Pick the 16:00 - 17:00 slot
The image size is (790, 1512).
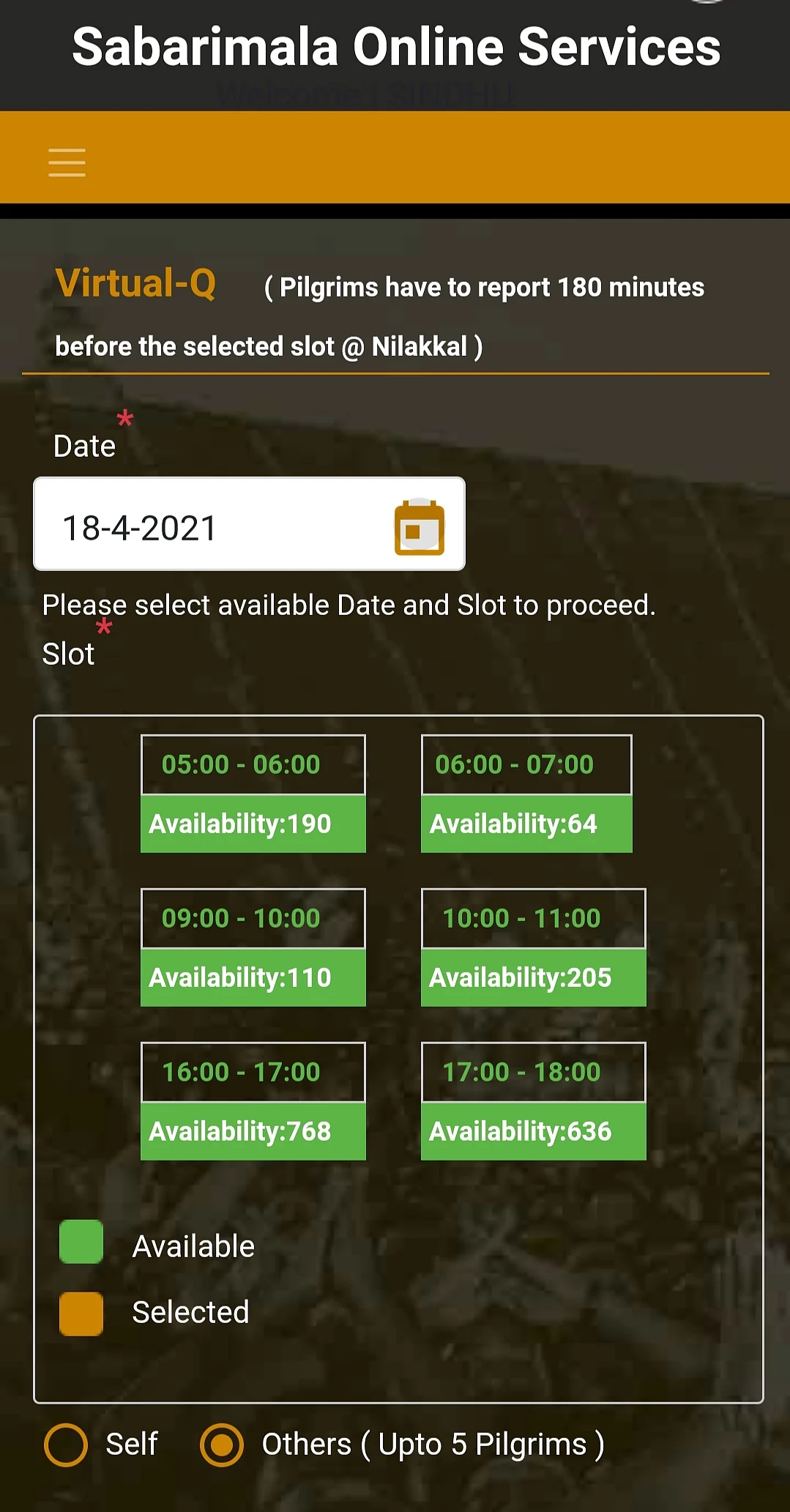[x=253, y=1072]
